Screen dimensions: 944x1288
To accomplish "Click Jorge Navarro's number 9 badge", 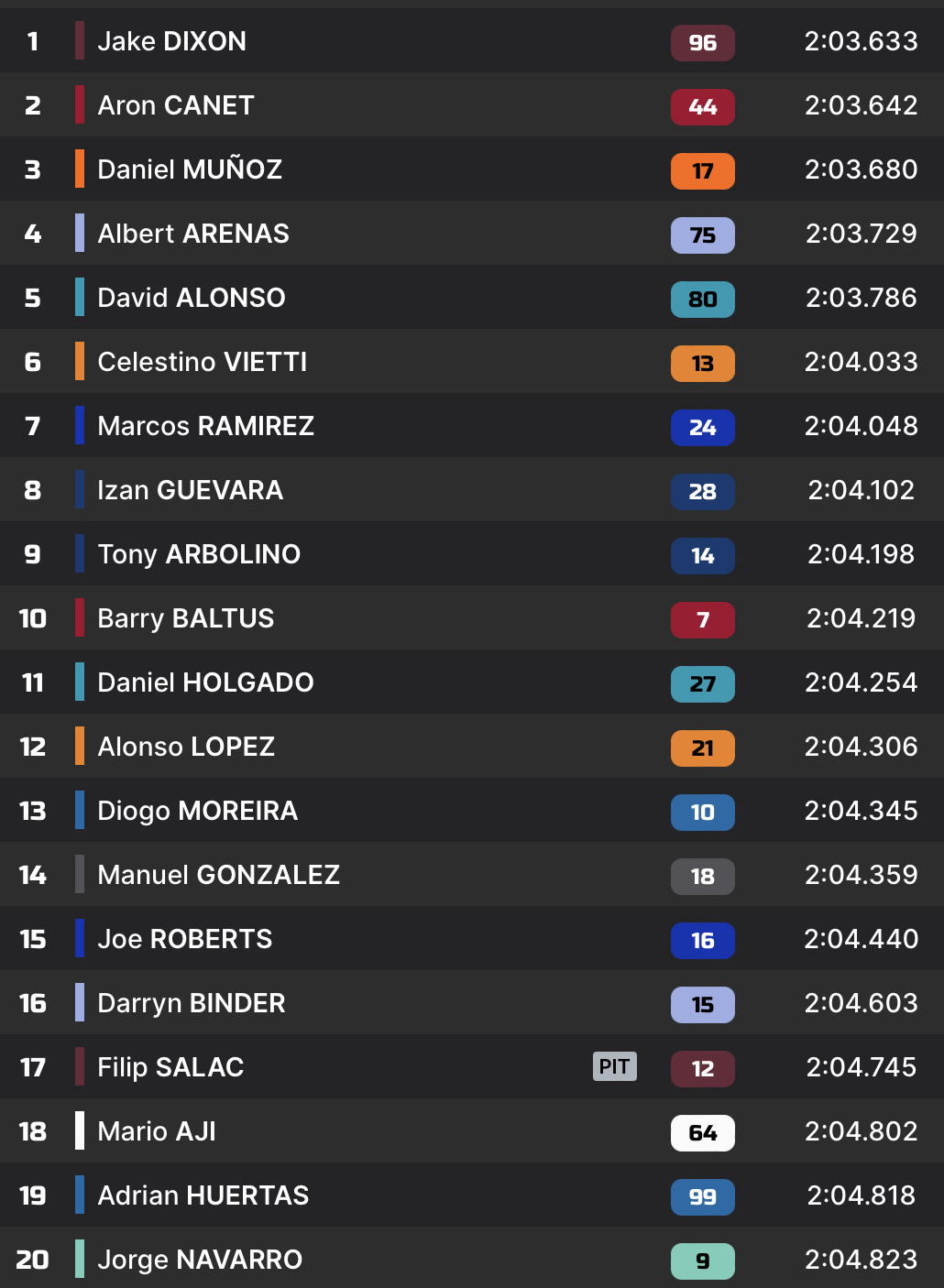I will click(x=702, y=1261).
